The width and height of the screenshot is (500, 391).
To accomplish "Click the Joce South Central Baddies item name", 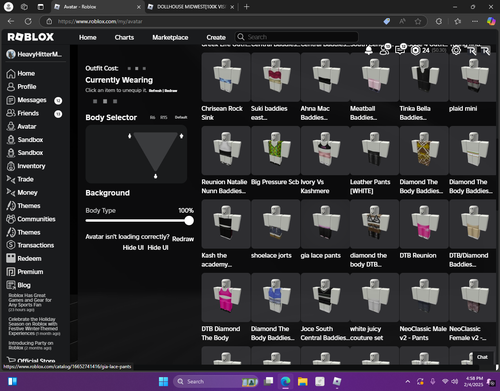I will (324, 333).
